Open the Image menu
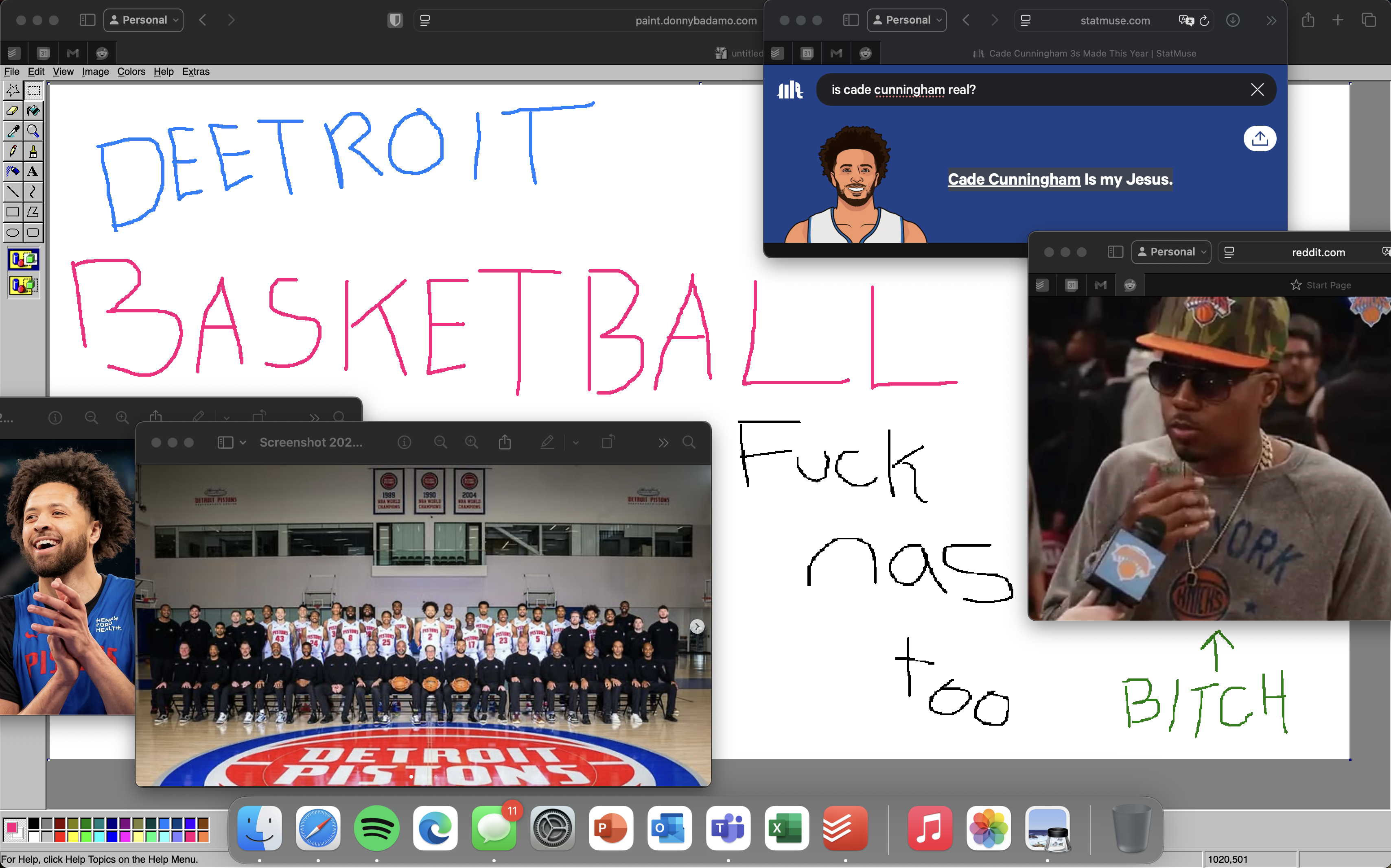1391x868 pixels. (x=95, y=72)
